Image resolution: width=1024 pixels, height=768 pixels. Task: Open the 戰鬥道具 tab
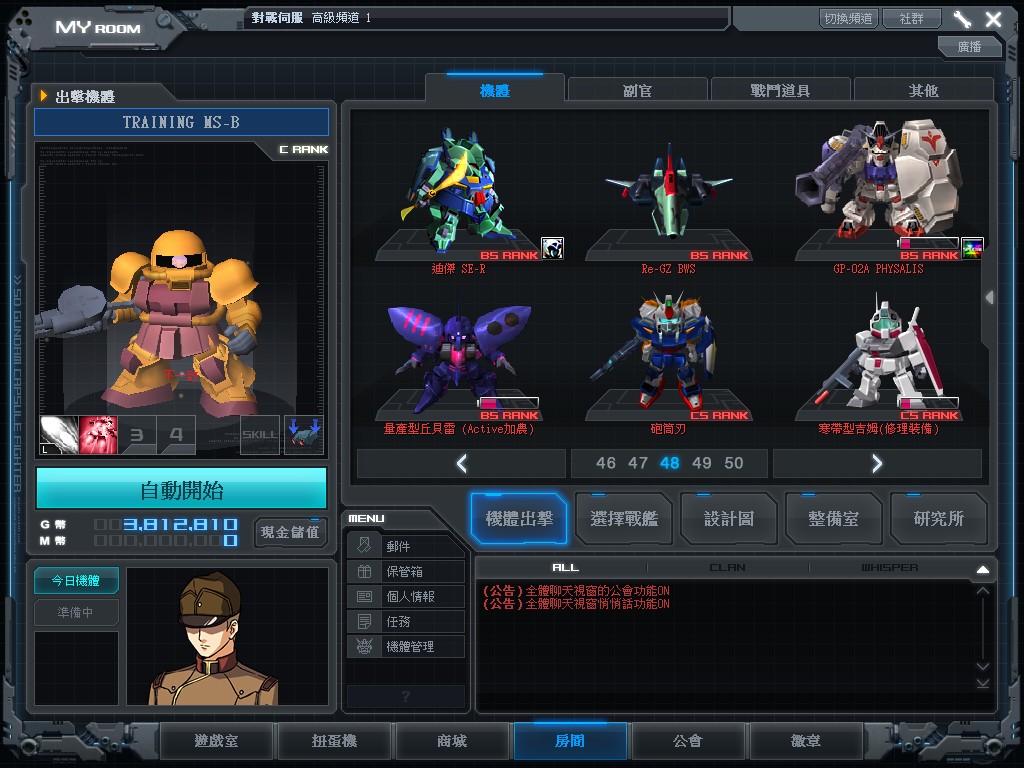780,90
